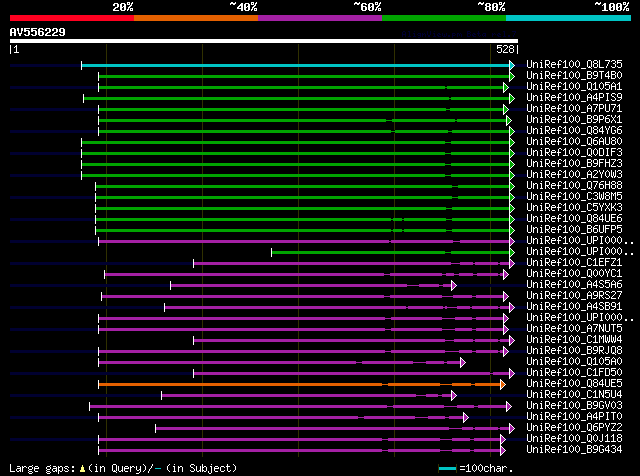Open the UniRef100_B9T4B0 hit label
Screen dimensions: 640x476
(574, 76)
